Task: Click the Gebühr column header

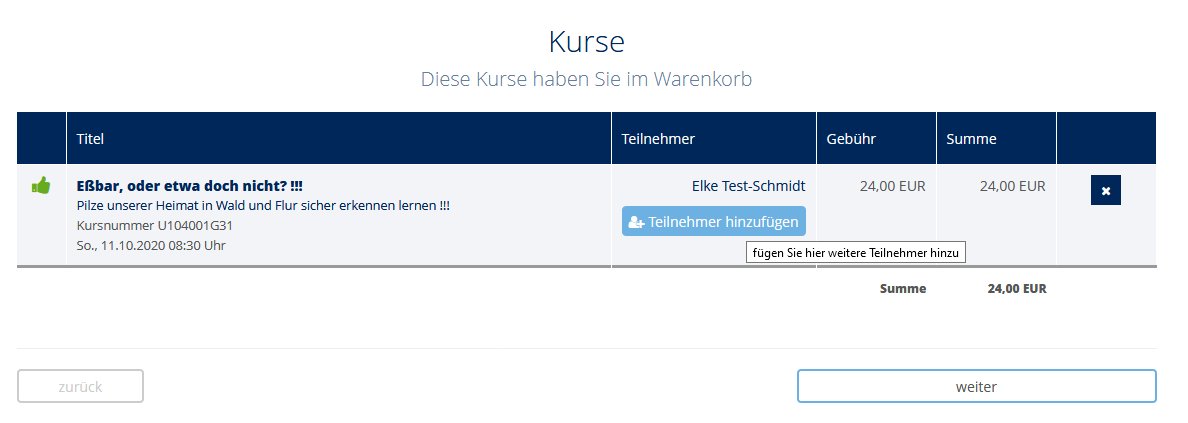Action: [851, 139]
